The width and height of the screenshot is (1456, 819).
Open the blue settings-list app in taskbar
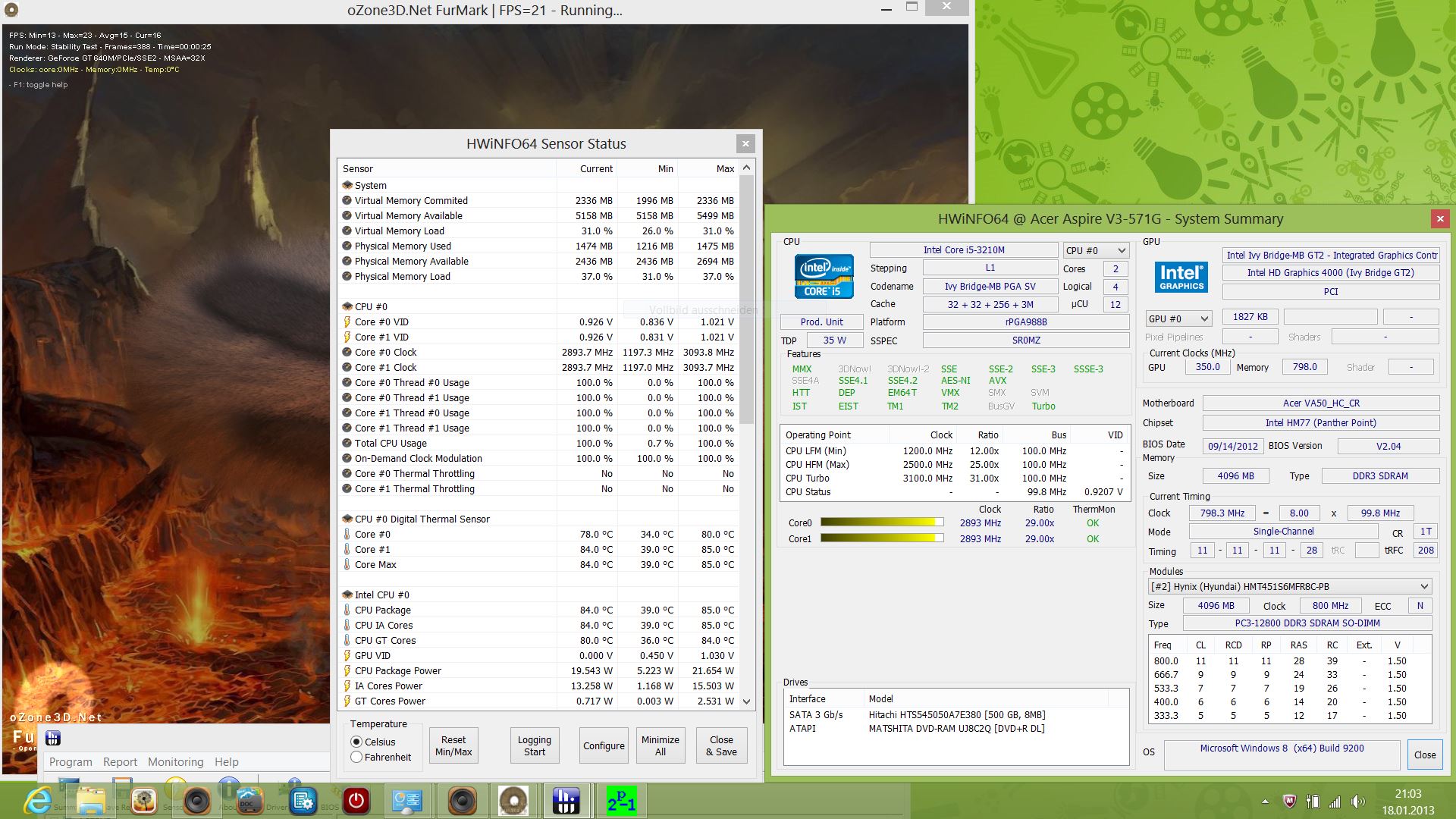pos(303,801)
